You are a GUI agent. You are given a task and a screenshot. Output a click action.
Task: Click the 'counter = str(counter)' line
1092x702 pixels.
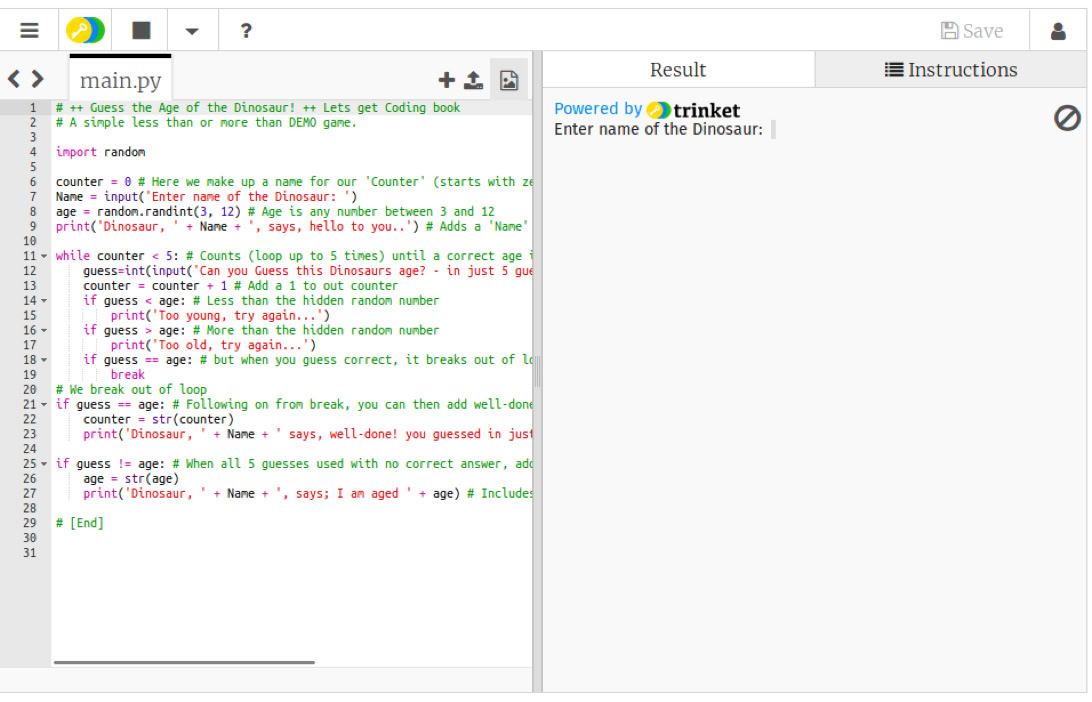click(x=158, y=419)
